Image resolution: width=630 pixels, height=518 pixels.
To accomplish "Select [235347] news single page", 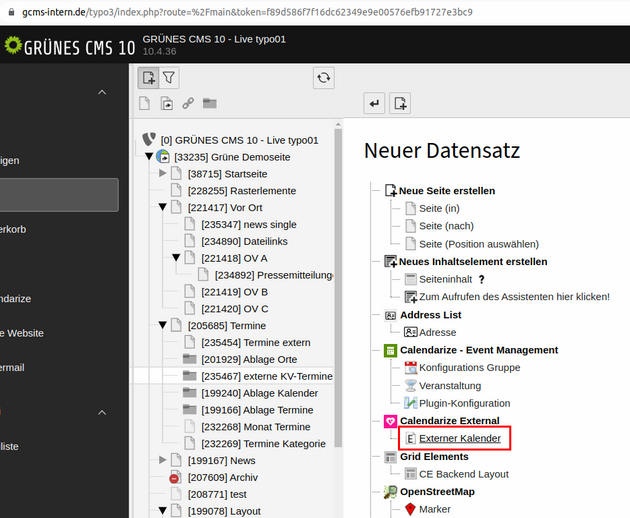I will 249,224.
